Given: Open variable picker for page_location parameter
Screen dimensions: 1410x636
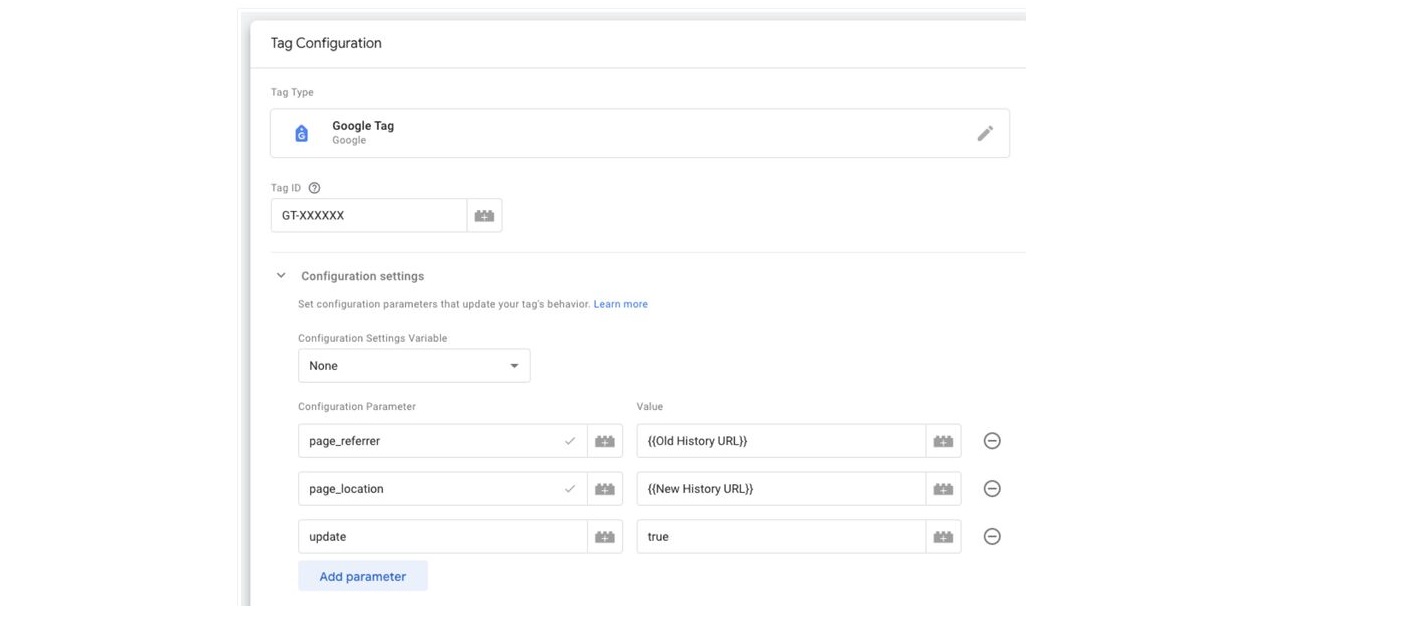Looking at the screenshot, I should [x=604, y=488].
